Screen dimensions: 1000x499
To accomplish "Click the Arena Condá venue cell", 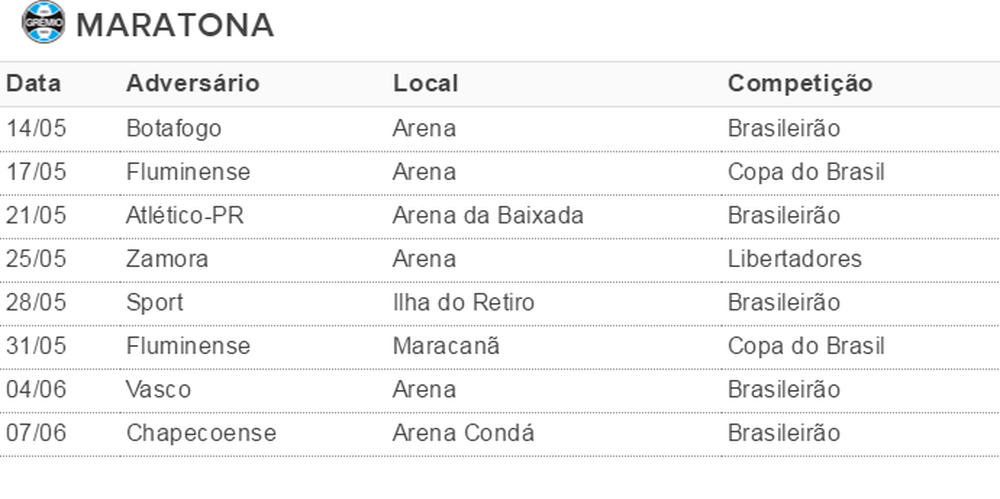I will pyautogui.click(x=463, y=433).
